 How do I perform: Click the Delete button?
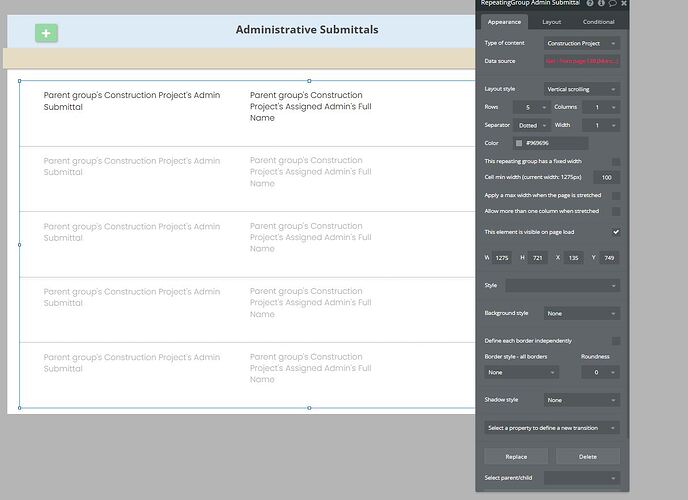(x=588, y=457)
